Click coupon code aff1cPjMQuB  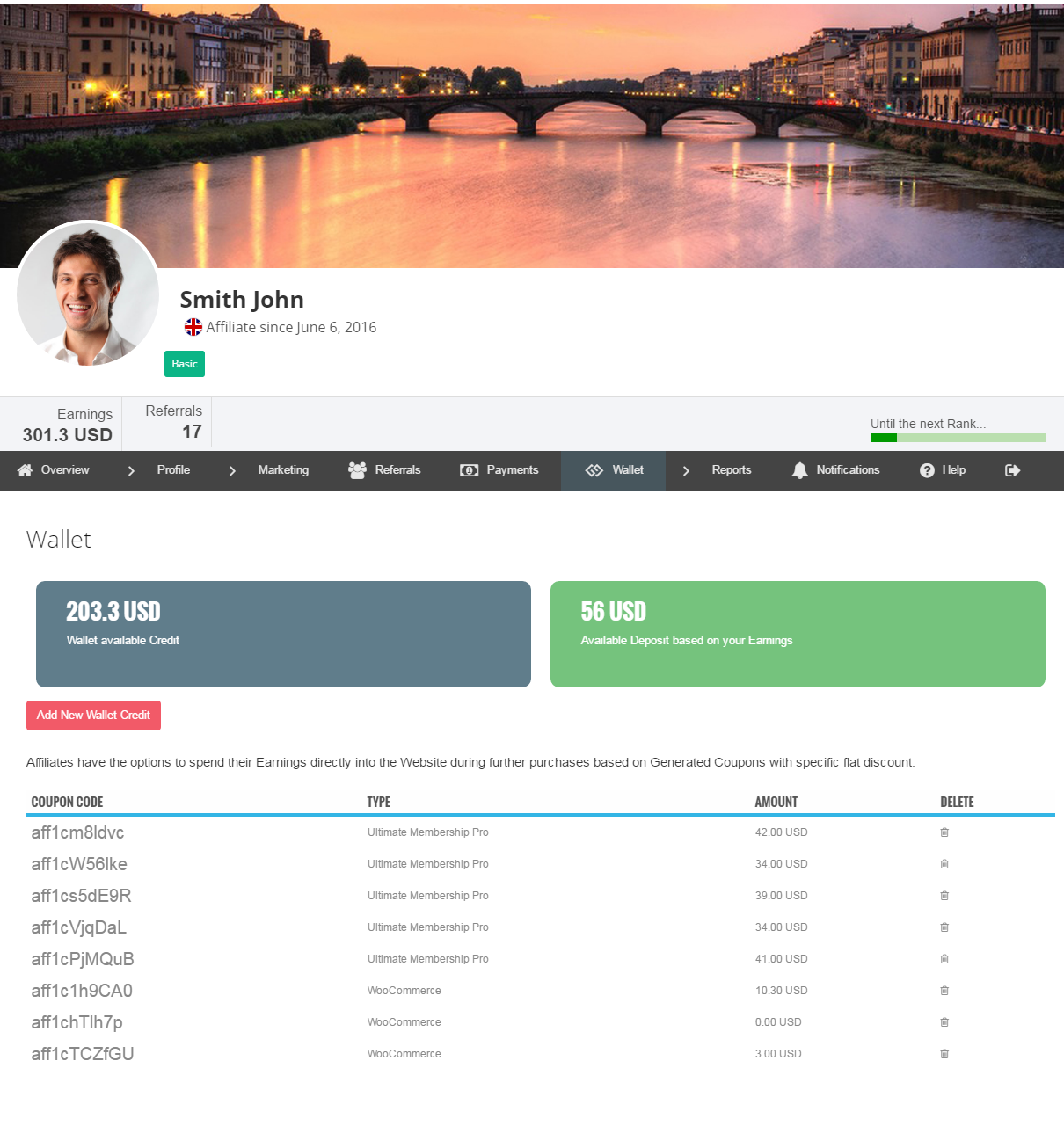pos(83,959)
